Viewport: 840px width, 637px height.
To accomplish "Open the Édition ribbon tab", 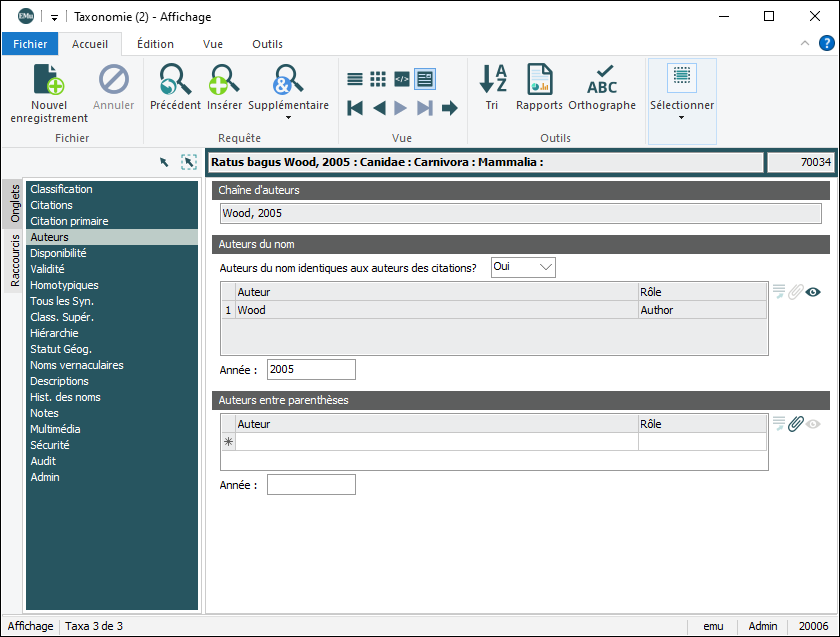I will point(155,44).
